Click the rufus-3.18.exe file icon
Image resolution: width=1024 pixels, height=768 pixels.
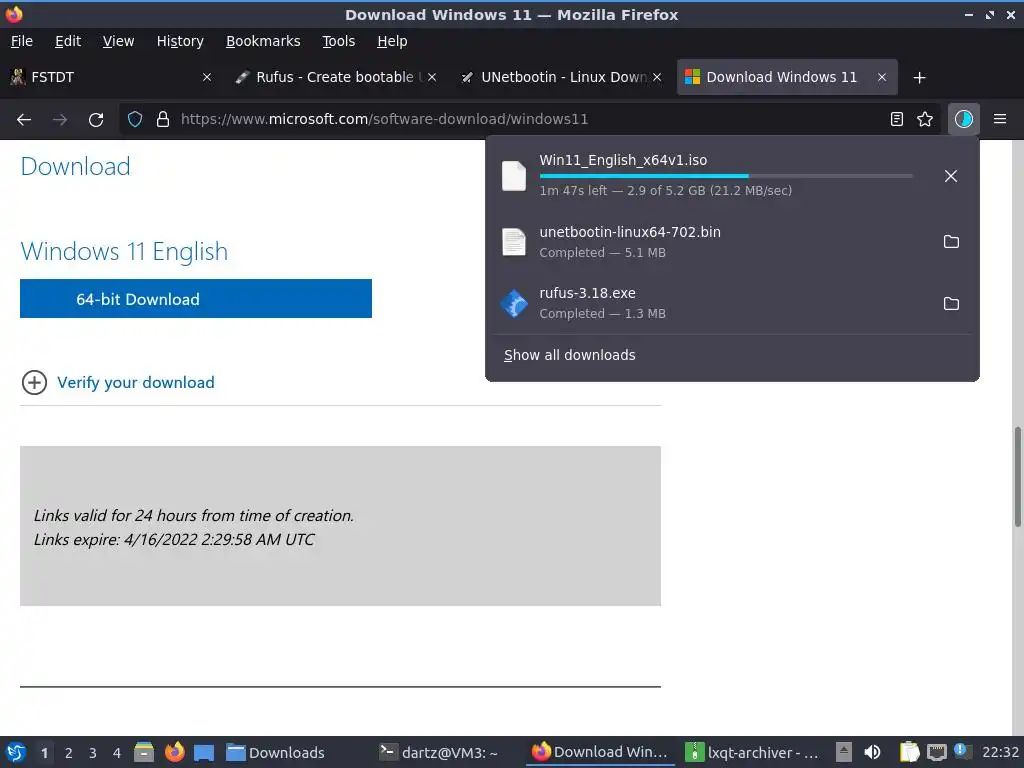(514, 304)
